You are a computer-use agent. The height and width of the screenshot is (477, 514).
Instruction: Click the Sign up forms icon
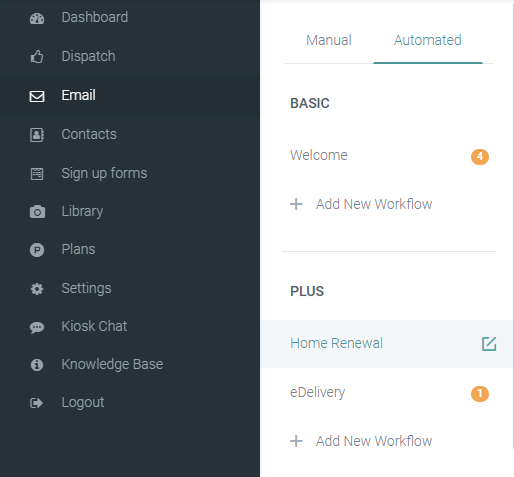click(x=37, y=174)
